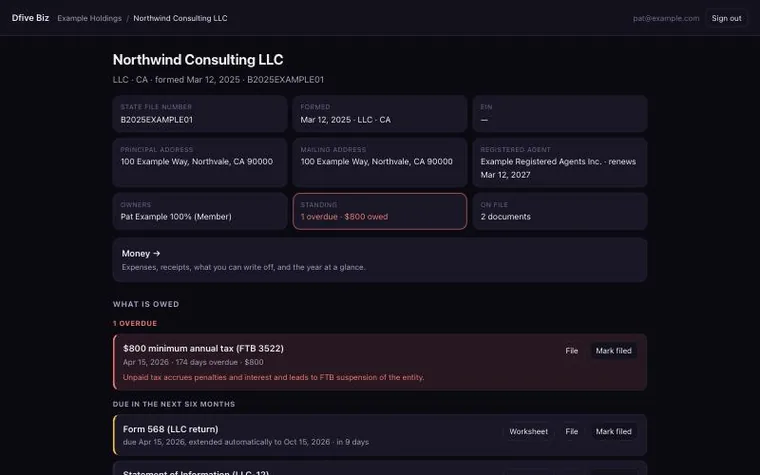Image resolution: width=760 pixels, height=475 pixels.
Task: Click the subtitle with formation date and file number
Action: click(x=218, y=79)
